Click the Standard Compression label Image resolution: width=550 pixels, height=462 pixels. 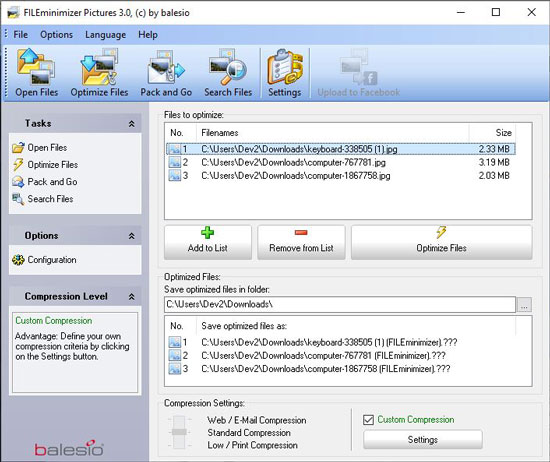pyautogui.click(x=249, y=433)
